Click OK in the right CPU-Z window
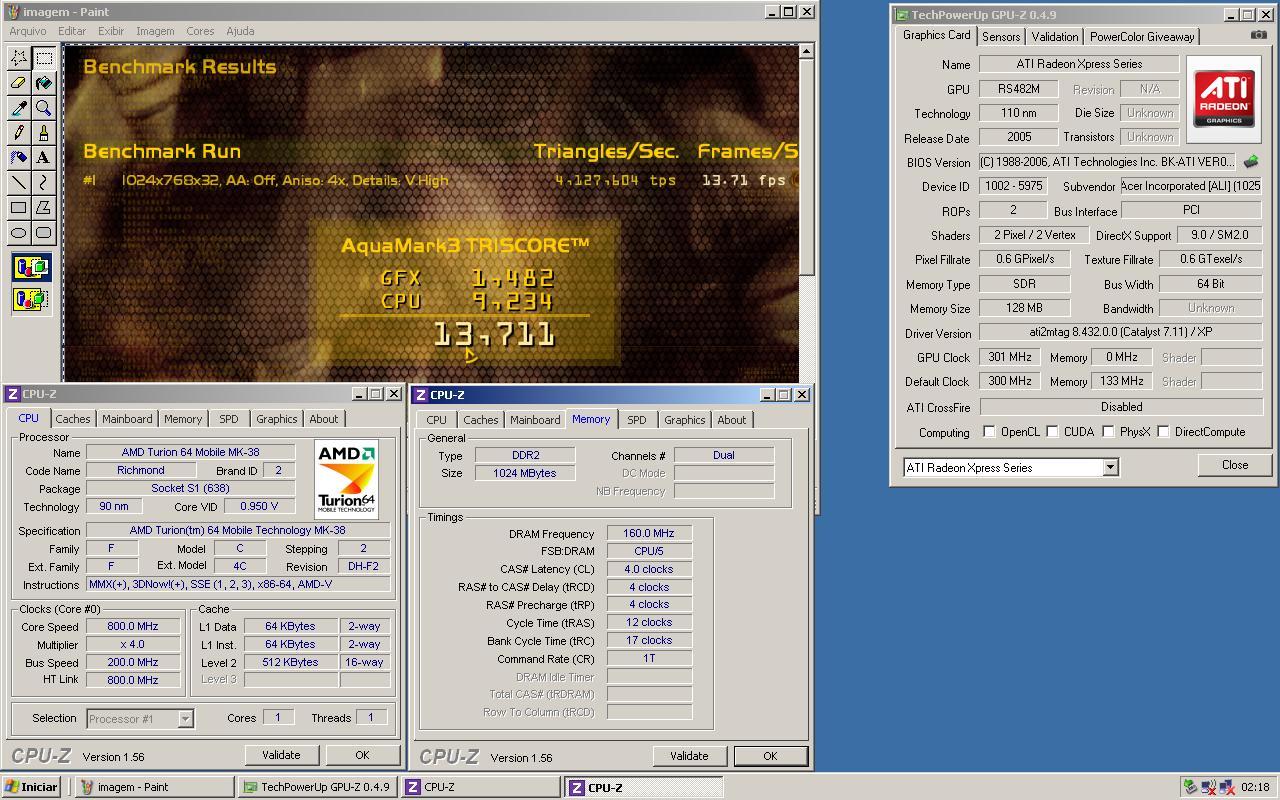 [770, 756]
